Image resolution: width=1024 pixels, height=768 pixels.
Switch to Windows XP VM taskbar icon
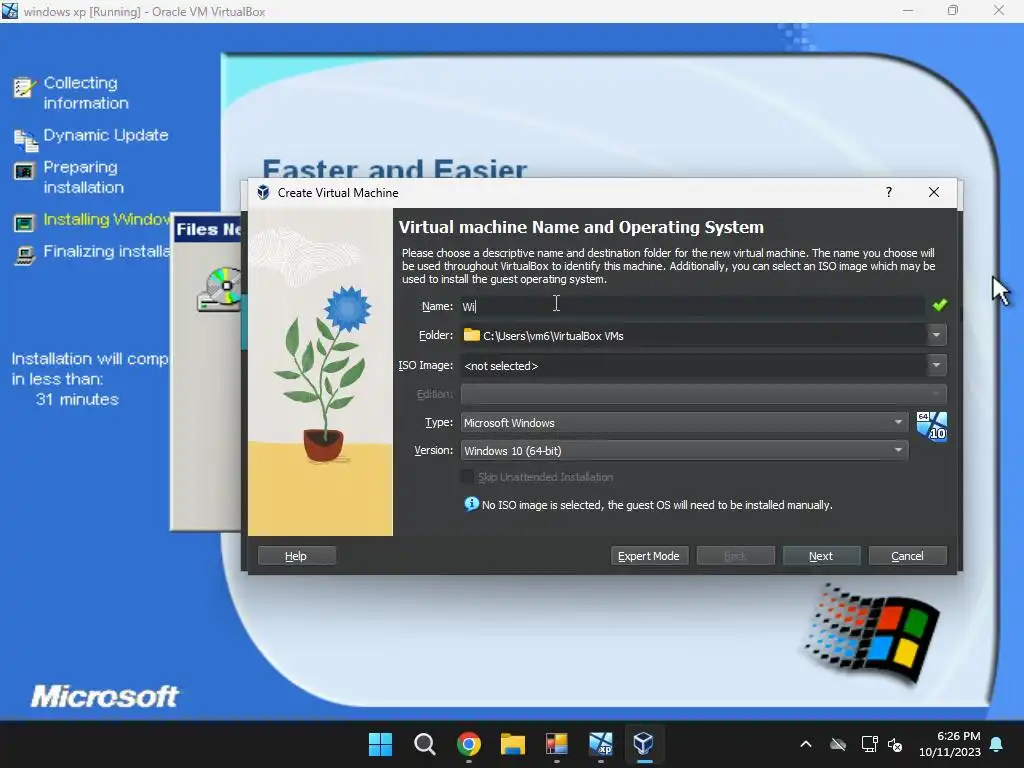point(601,744)
